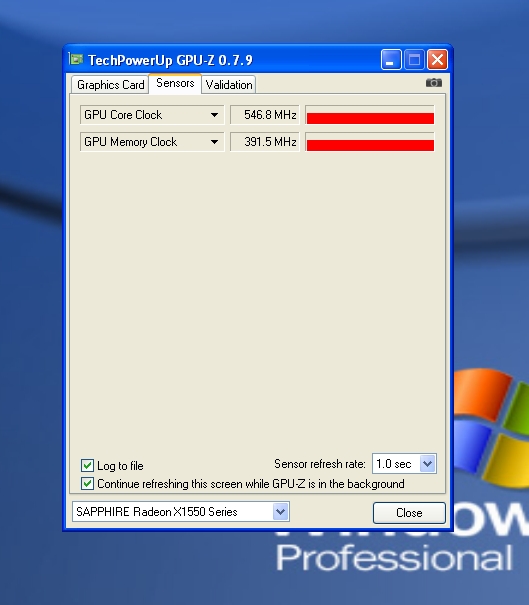The width and height of the screenshot is (529, 605).
Task: Close GPU-Z with the red X
Action: point(437,60)
